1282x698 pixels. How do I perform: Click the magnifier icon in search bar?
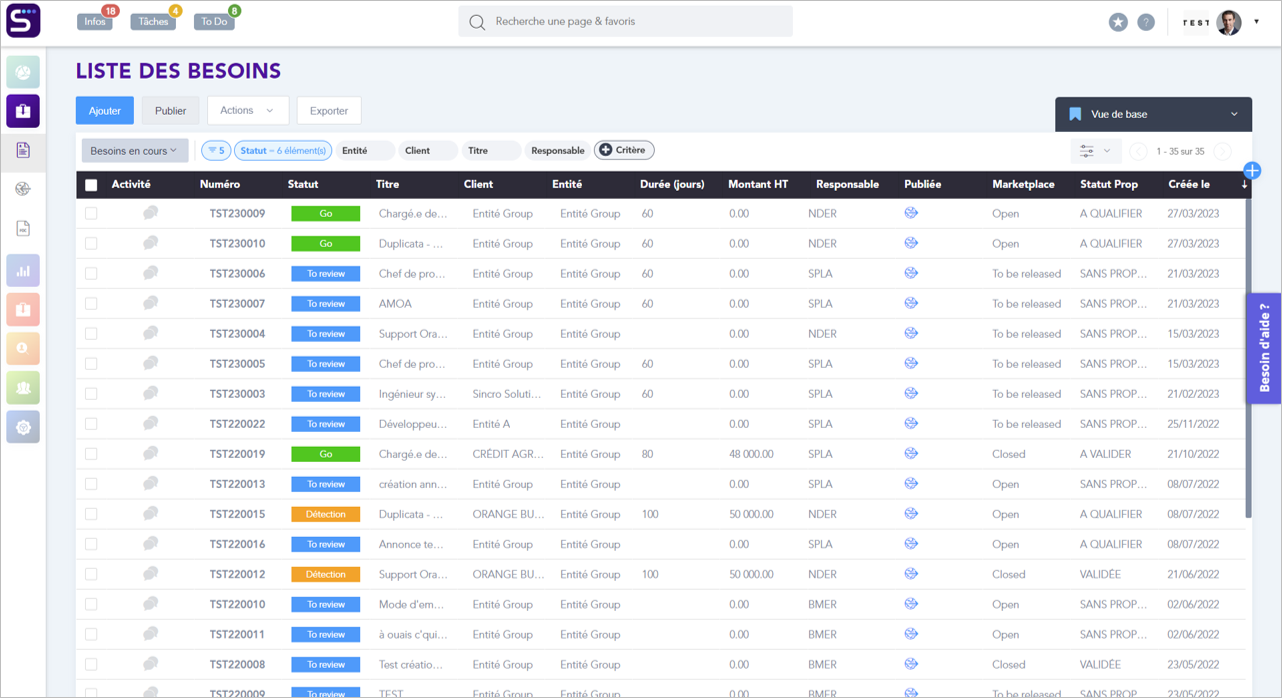pyautogui.click(x=477, y=22)
